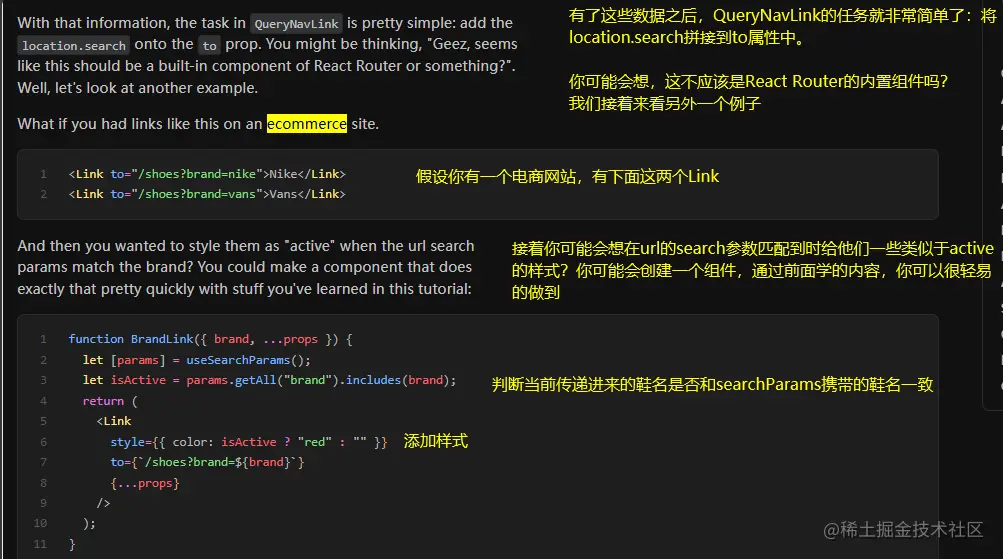The image size is (1003, 559).
Task: Click the inline code 'to' prop
Action: 209,45
